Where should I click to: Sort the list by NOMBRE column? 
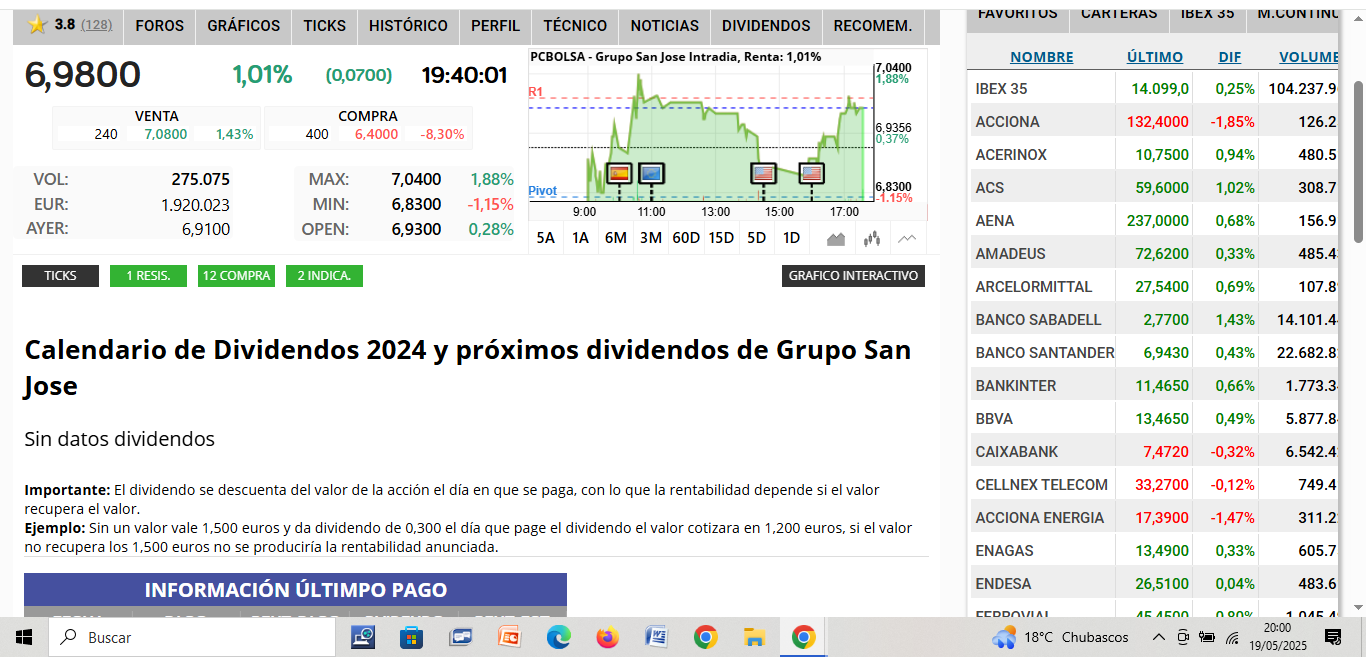click(x=1041, y=57)
